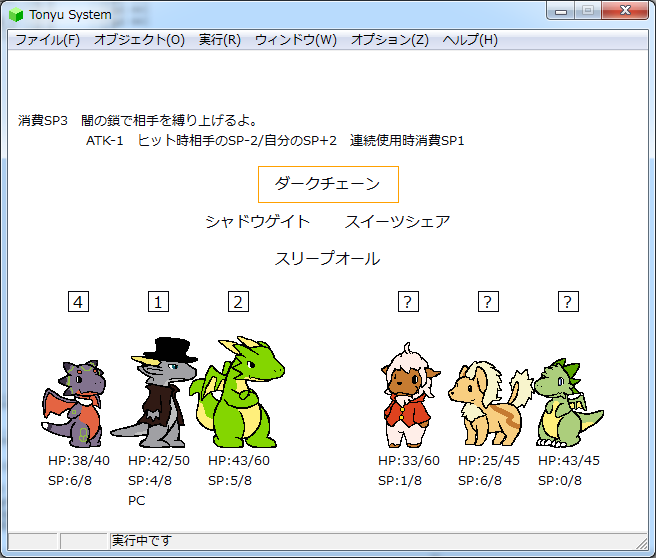Click the question-mark box above red-jacket enemy
The image size is (656, 558).
[x=408, y=302]
